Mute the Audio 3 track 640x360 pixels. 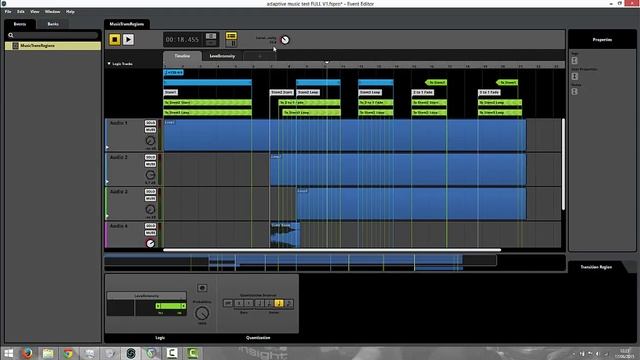[150, 198]
